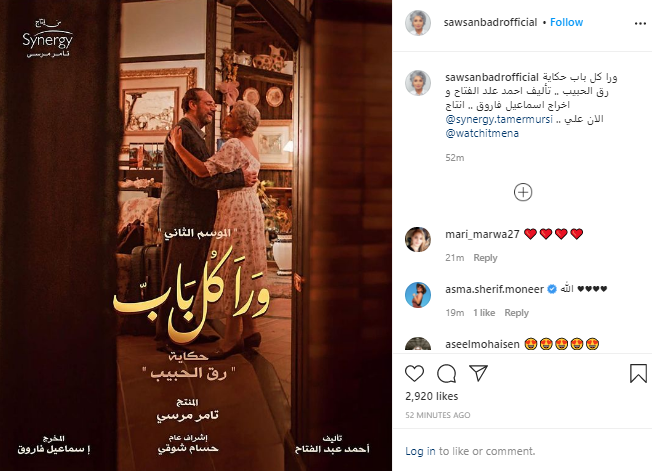This screenshot has width=652, height=471.
Task: Follow the sawsanbadrofficial account
Action: (566, 22)
